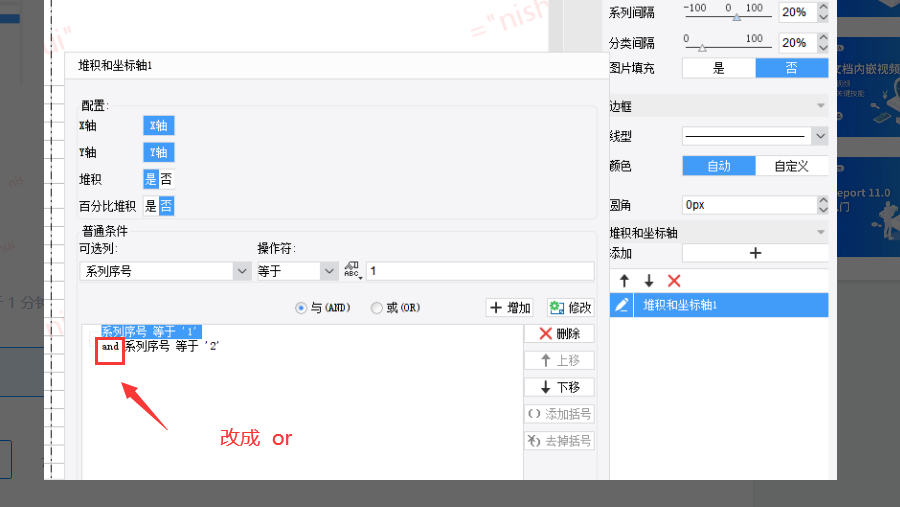Click the 增加 add condition button
This screenshot has width=900, height=507.
pyautogui.click(x=510, y=308)
